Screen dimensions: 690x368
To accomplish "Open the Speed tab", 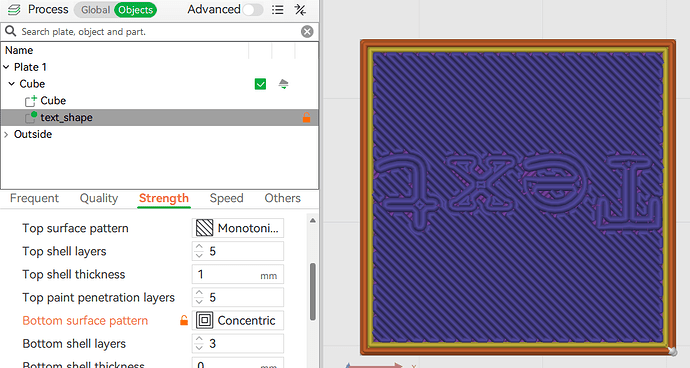I will point(226,198).
